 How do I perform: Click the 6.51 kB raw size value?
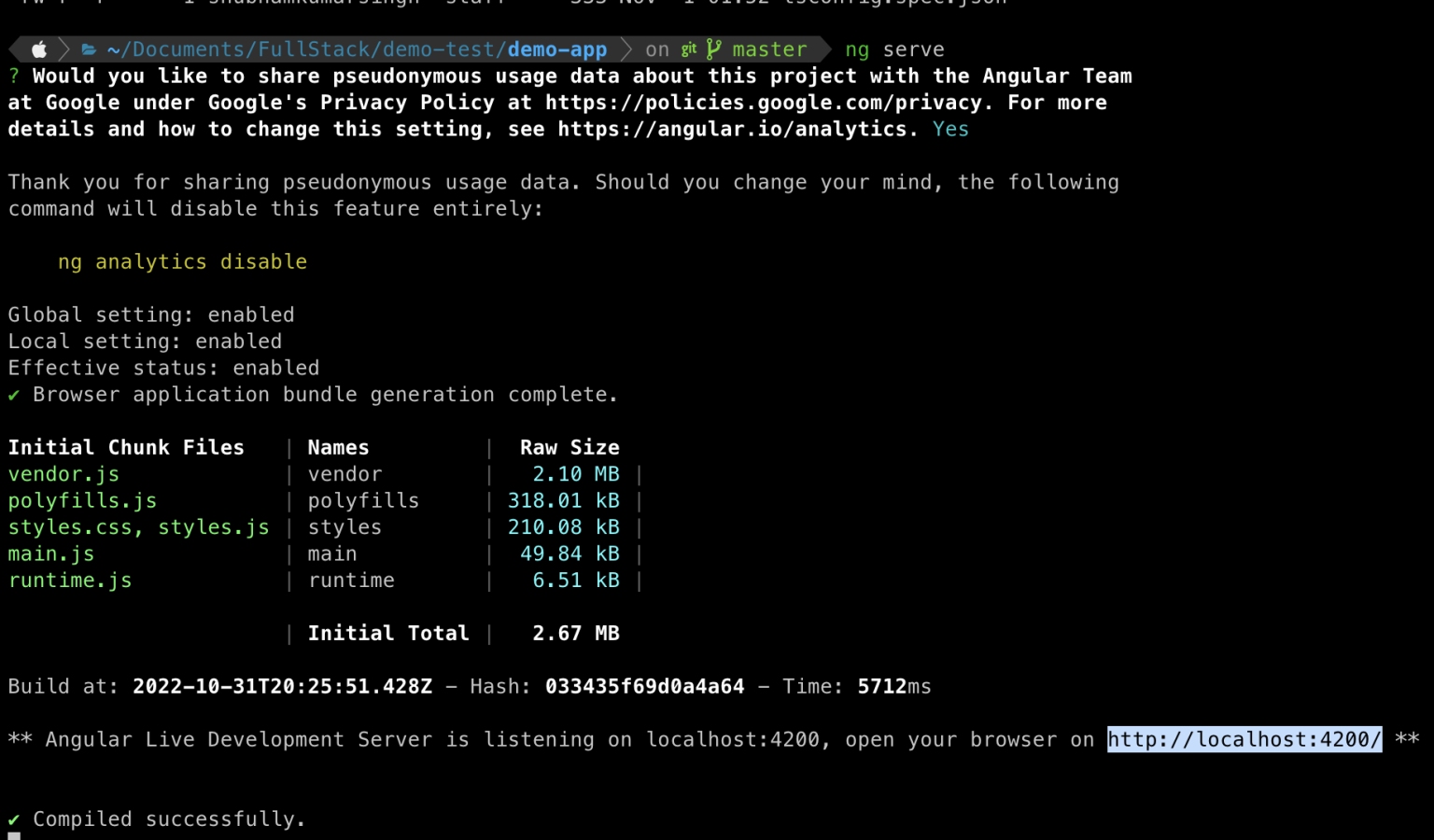tap(576, 581)
